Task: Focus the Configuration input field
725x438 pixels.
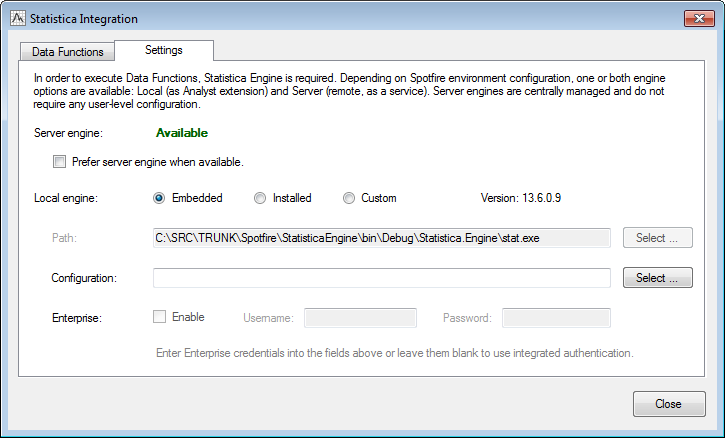Action: coord(381,278)
